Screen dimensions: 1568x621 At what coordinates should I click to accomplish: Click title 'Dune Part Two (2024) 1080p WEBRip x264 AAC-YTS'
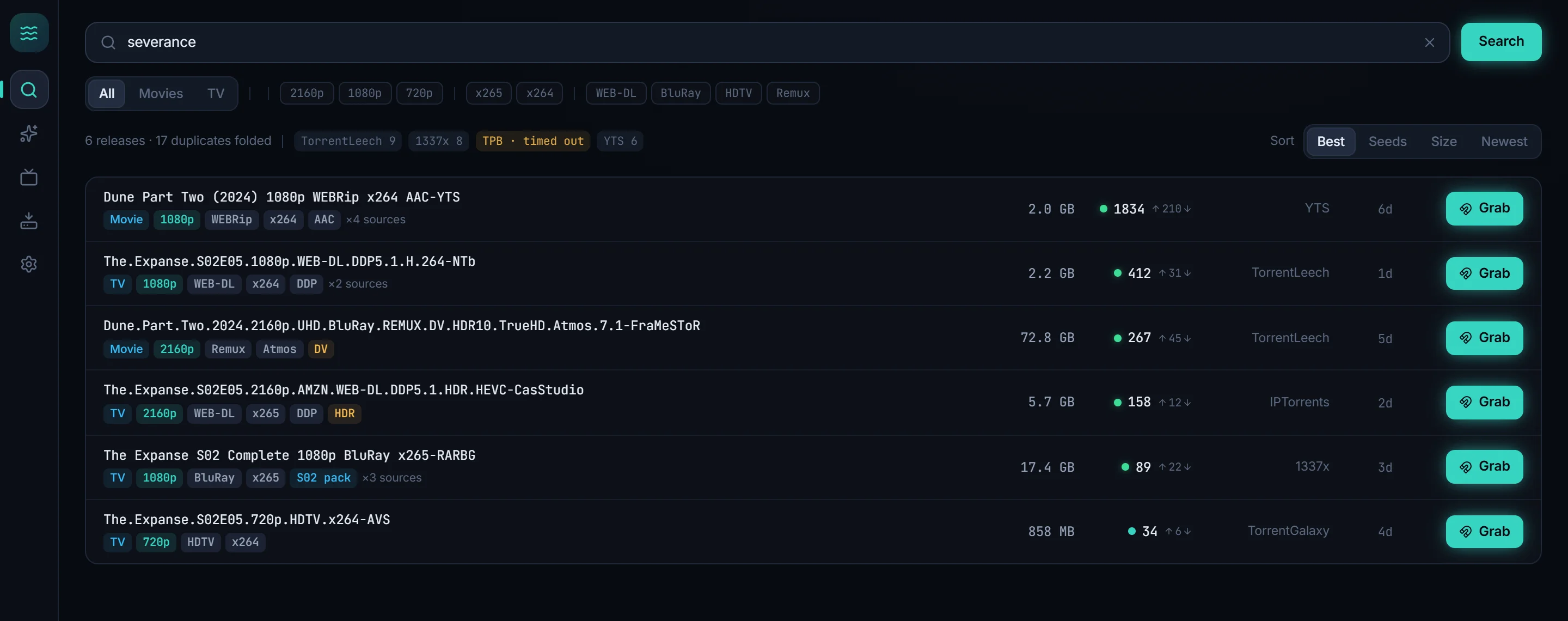click(x=282, y=197)
